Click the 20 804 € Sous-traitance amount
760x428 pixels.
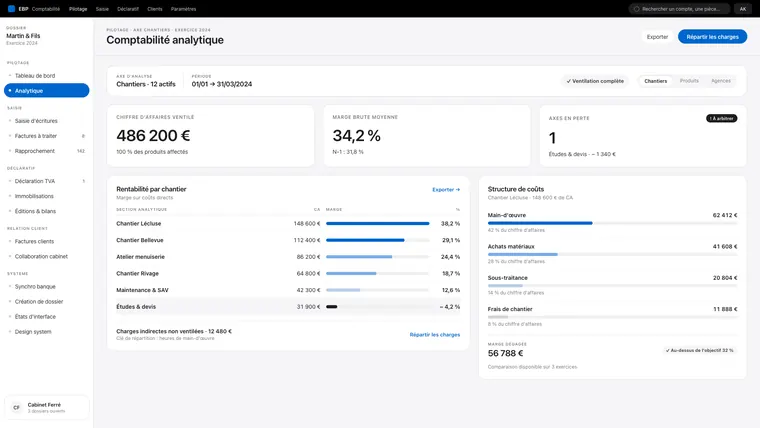pyautogui.click(x=725, y=278)
